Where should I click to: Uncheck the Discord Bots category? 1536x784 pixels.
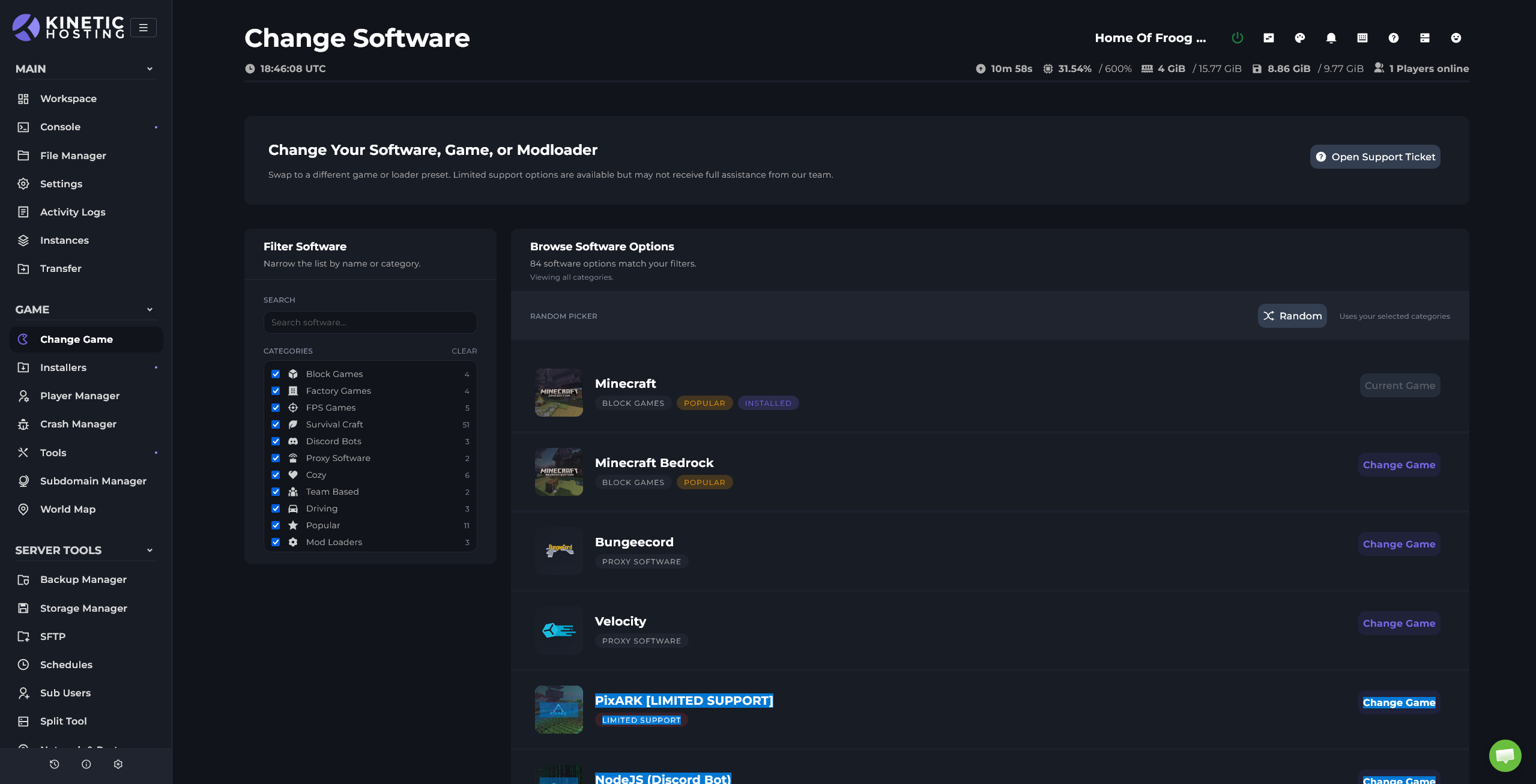[276, 441]
